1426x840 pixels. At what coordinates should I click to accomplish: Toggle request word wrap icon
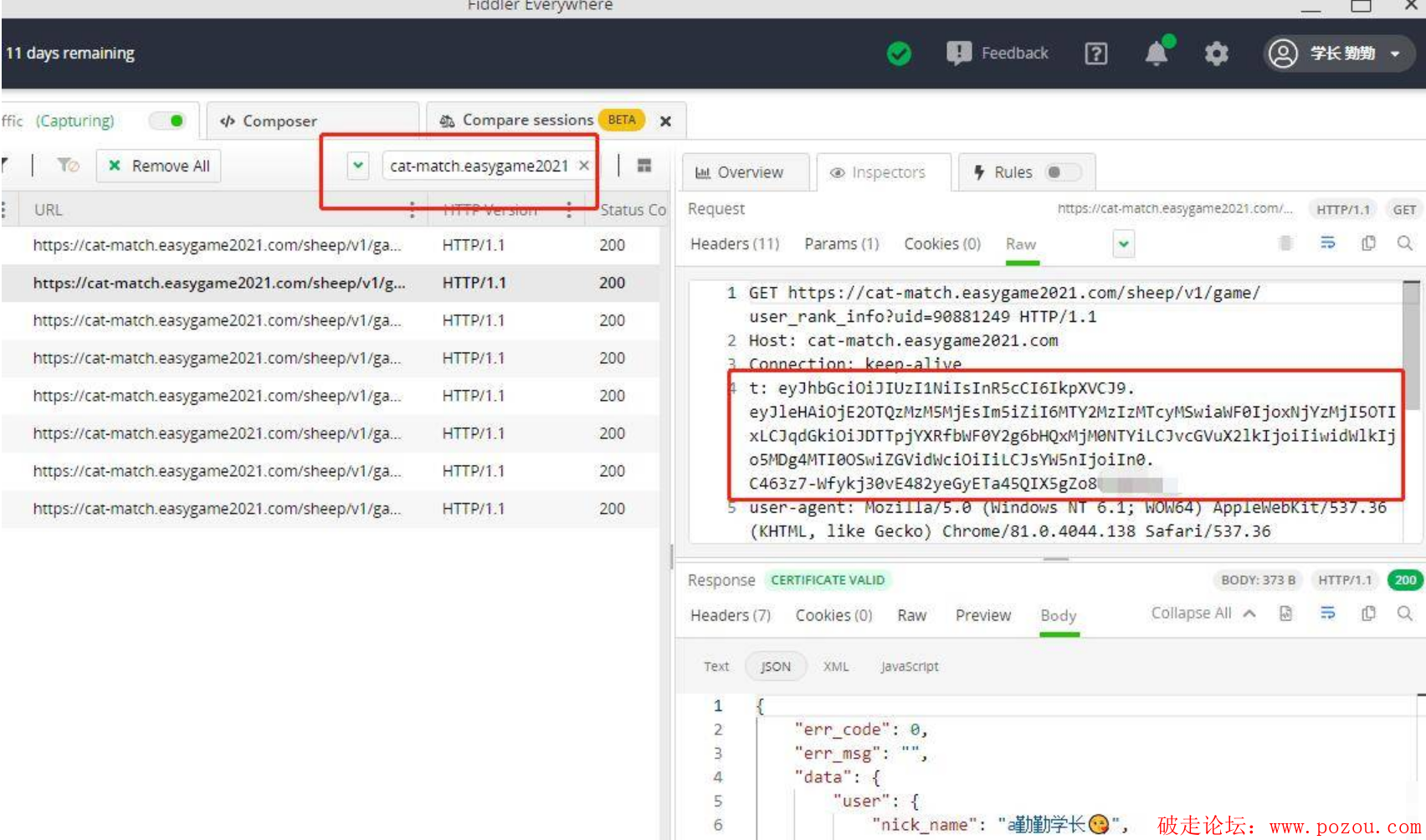pos(1328,243)
